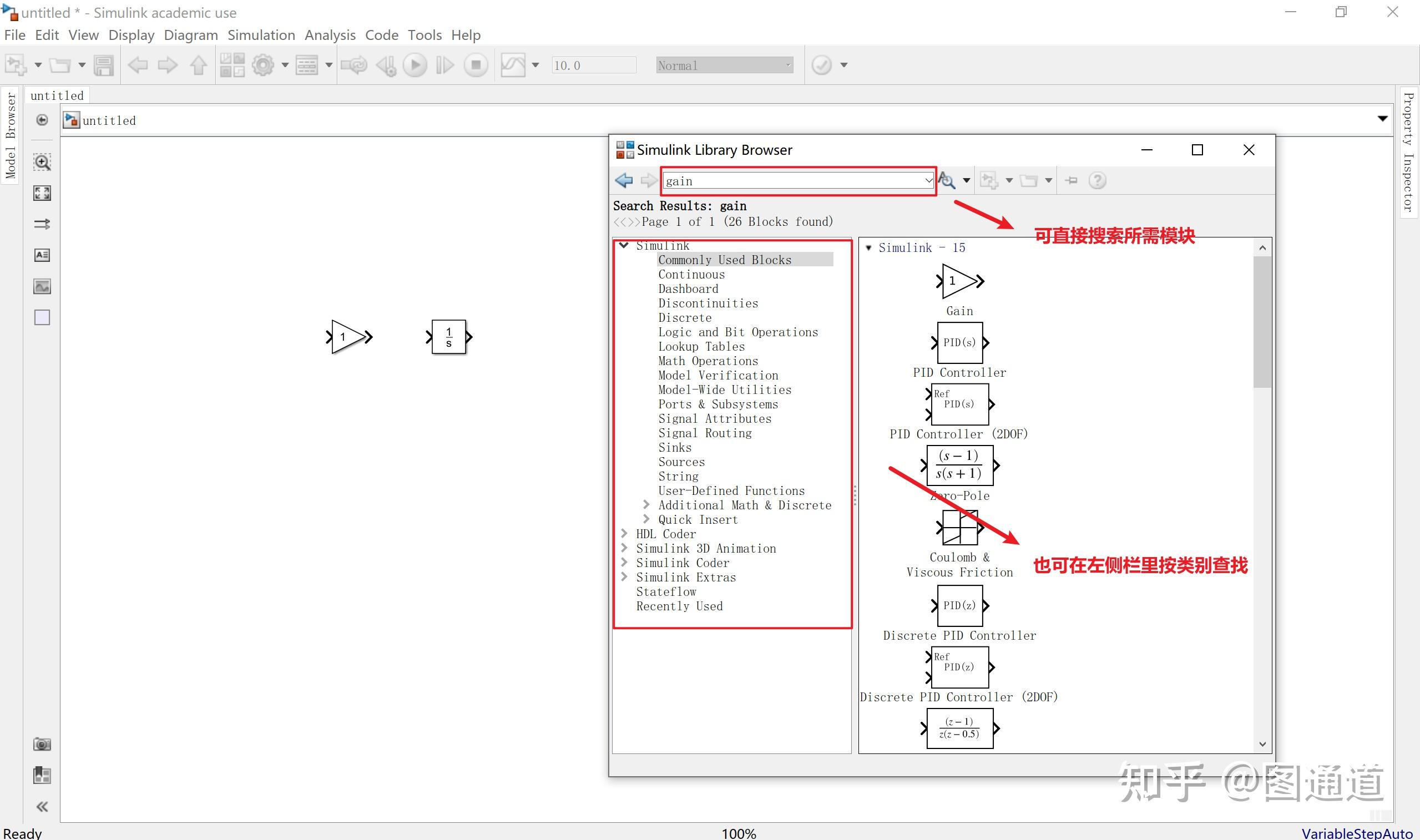Image resolution: width=1420 pixels, height=840 pixels.
Task: Click the Stop simulation button
Action: [476, 65]
